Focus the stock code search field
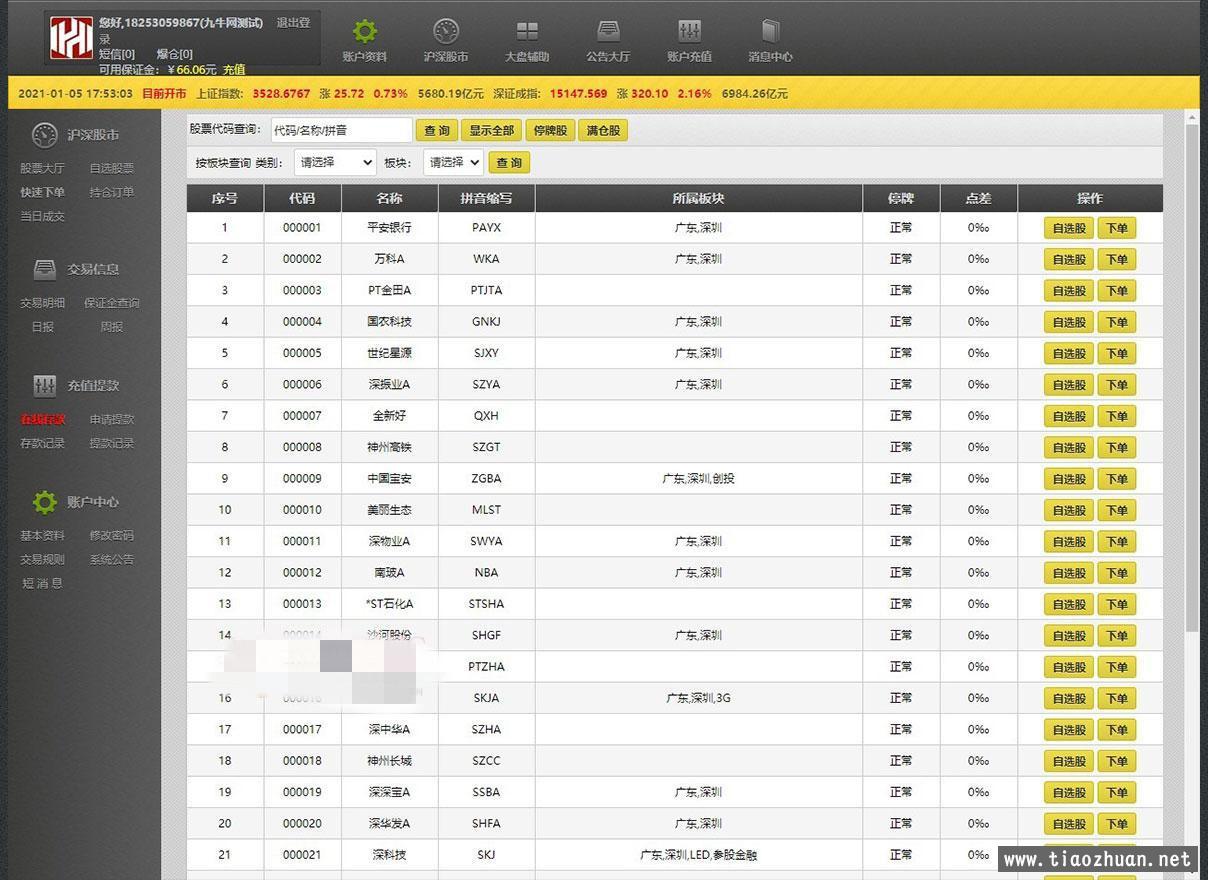Viewport: 1208px width, 880px height. point(341,130)
